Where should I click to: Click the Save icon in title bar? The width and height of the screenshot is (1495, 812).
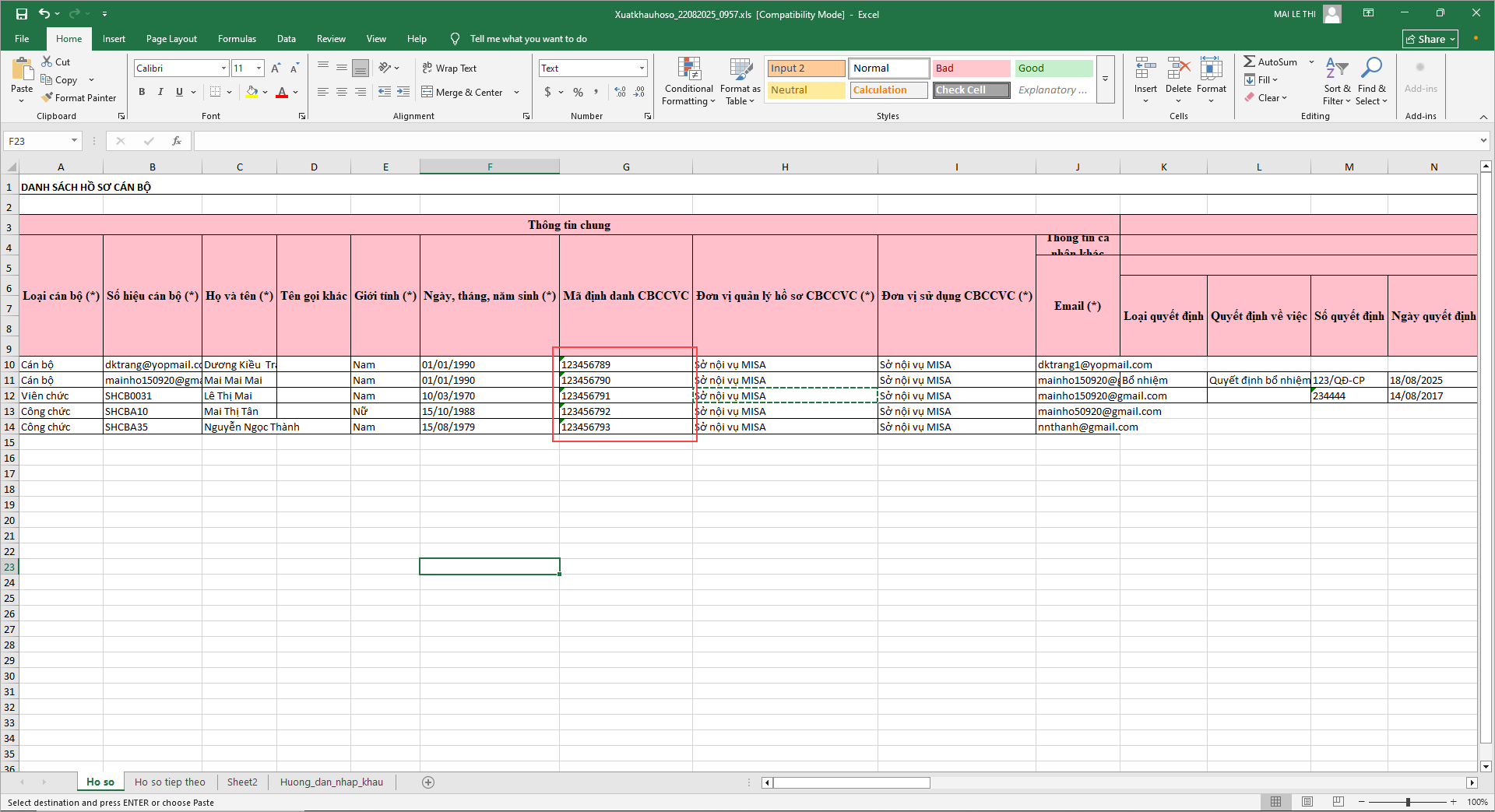tap(21, 14)
